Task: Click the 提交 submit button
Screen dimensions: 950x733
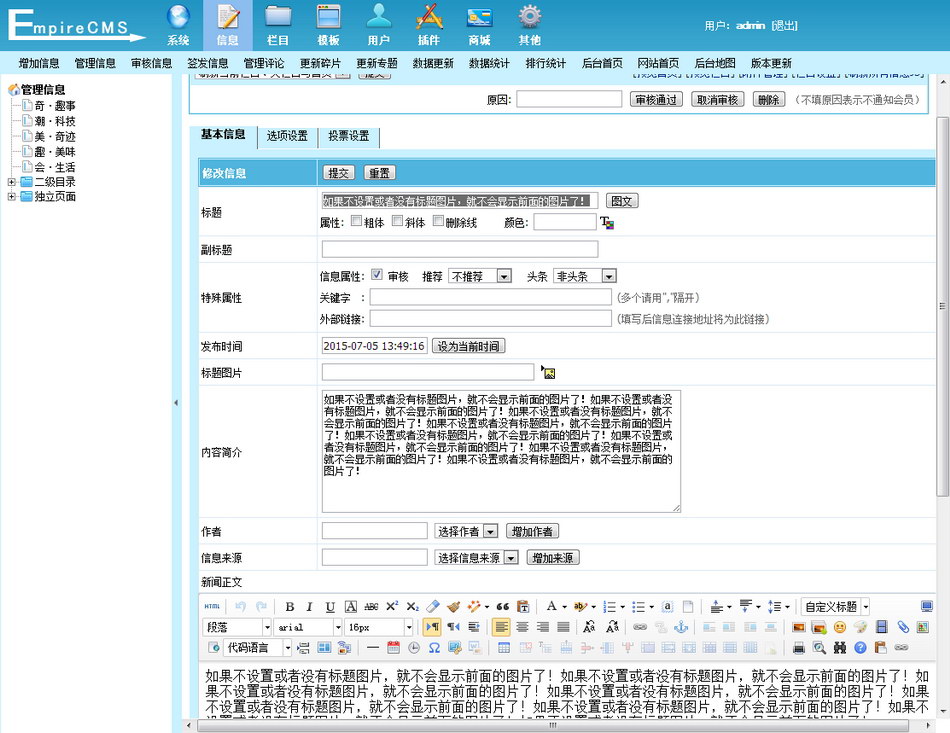Action: tap(338, 173)
